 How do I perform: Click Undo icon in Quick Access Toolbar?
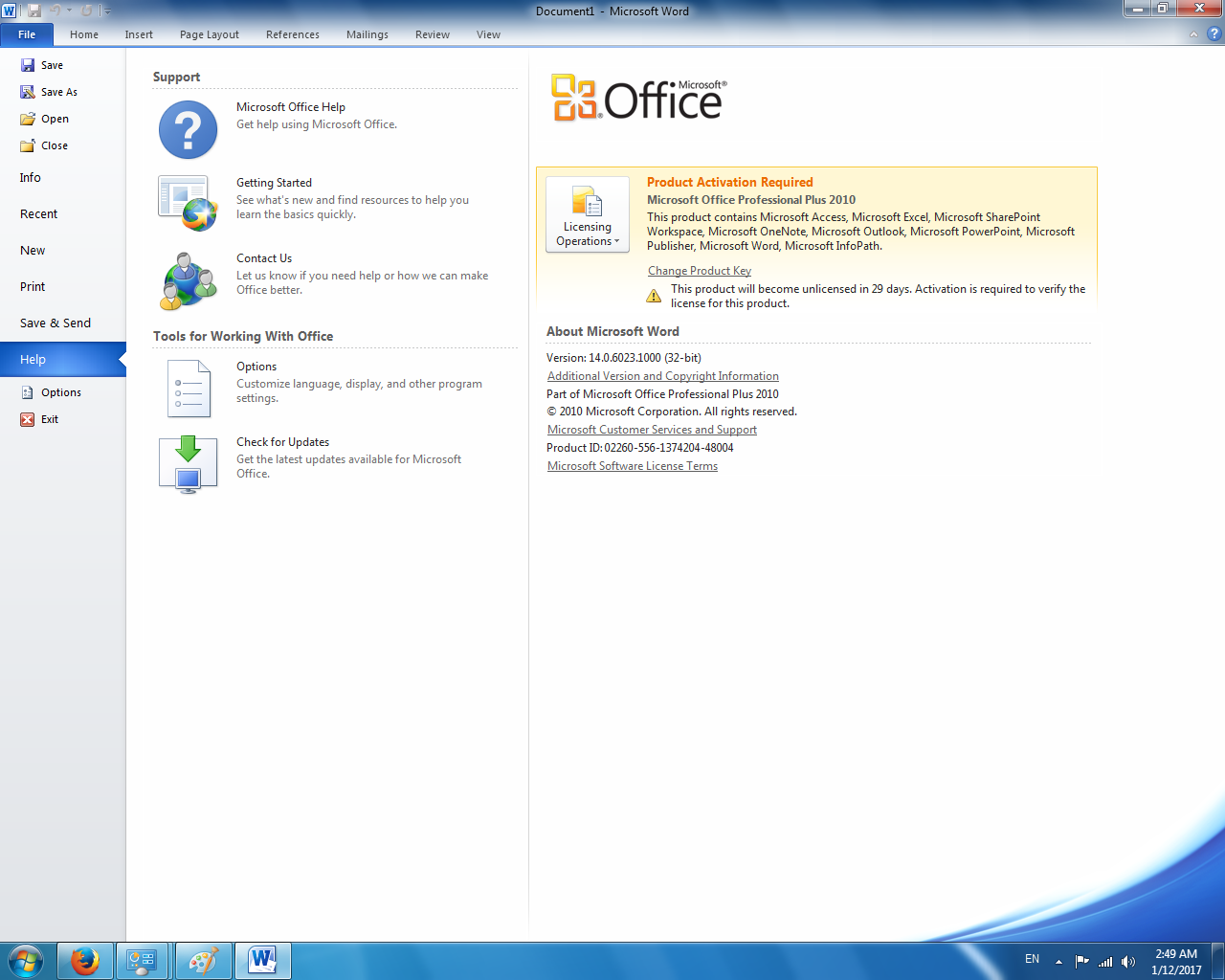56,11
